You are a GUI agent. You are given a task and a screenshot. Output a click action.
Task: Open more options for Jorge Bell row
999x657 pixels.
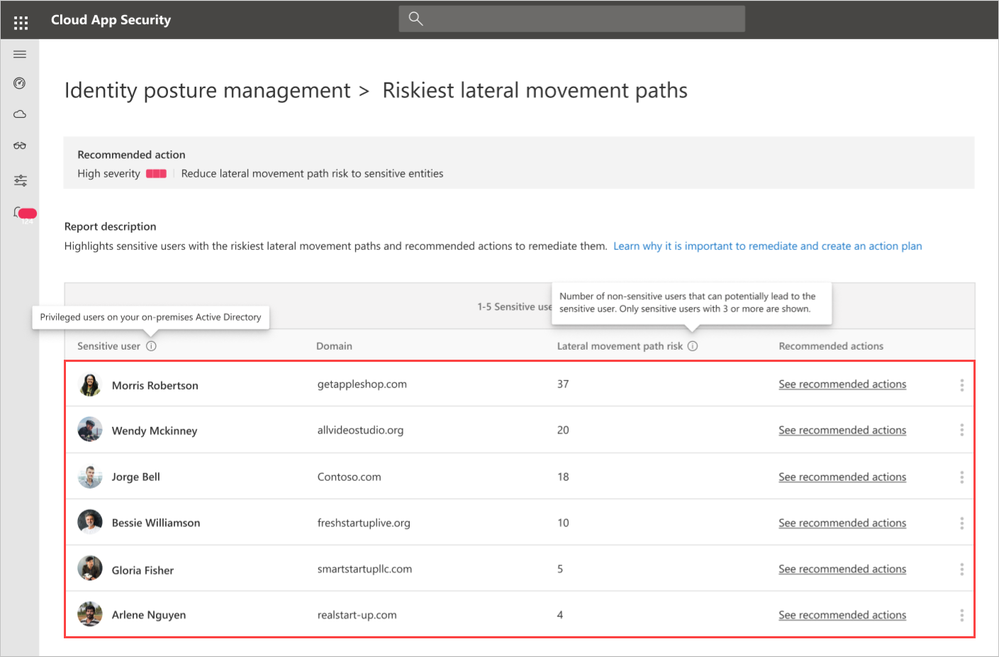961,477
